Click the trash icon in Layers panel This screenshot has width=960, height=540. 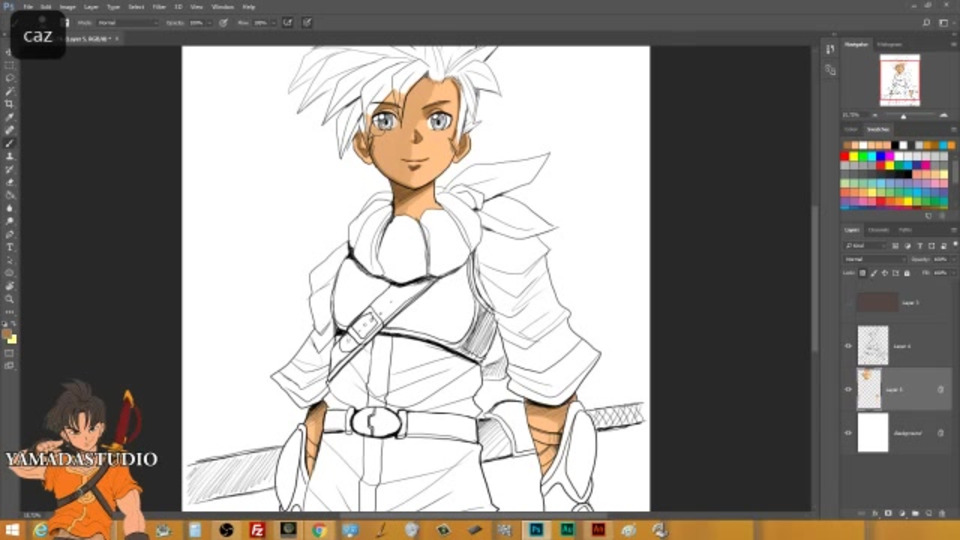(x=942, y=513)
